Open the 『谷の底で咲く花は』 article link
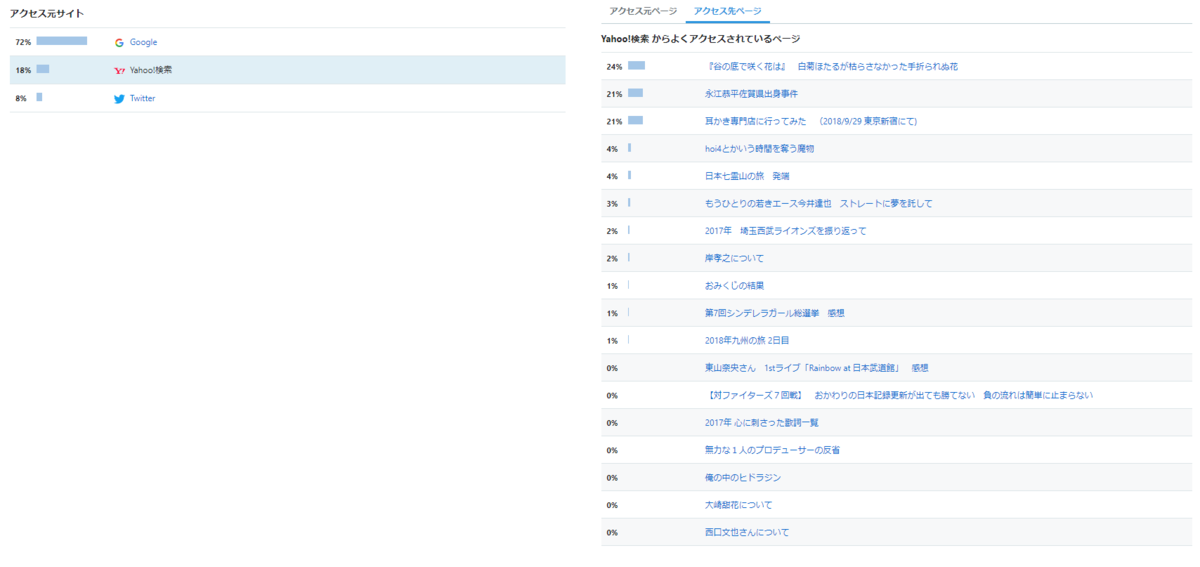This screenshot has width=1200, height=567. click(832, 66)
